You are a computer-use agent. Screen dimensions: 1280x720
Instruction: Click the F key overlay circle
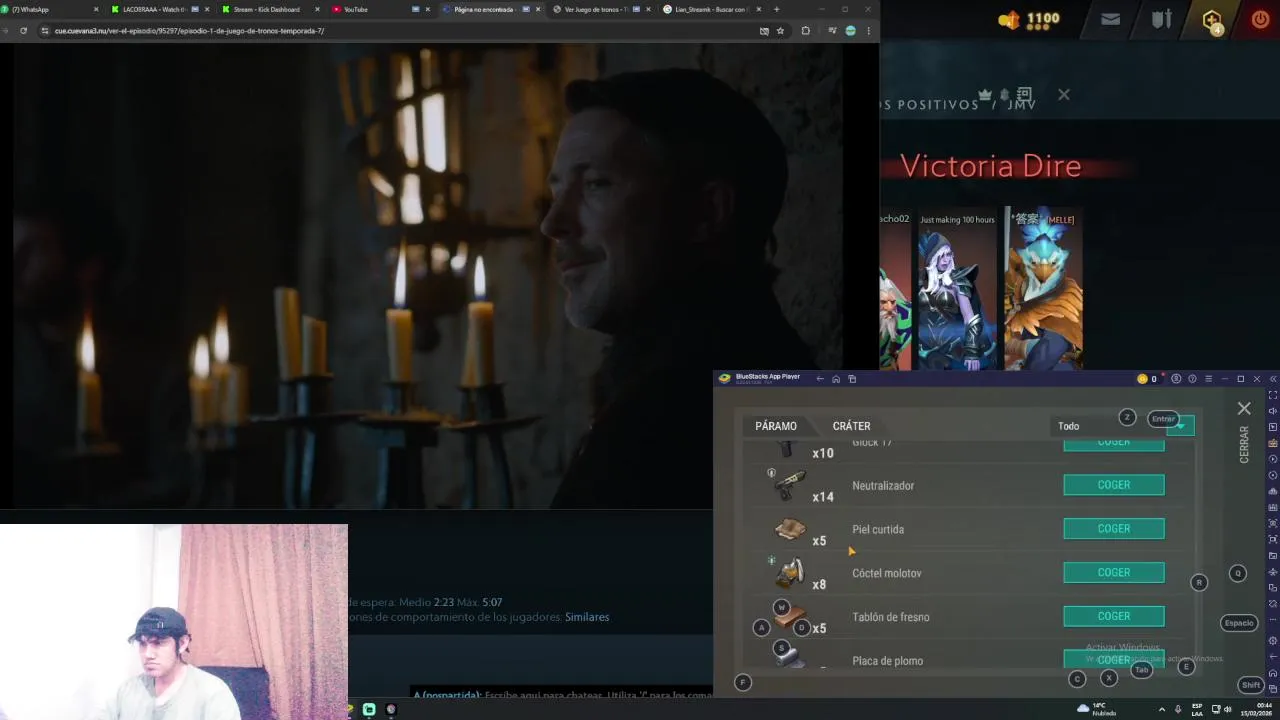[742, 682]
